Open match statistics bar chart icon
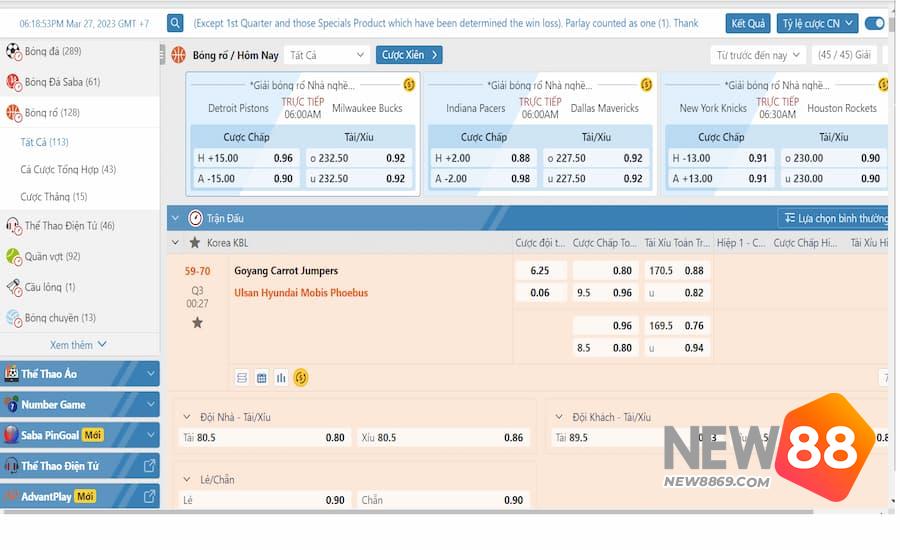The width and height of the screenshot is (900, 550). (x=281, y=378)
